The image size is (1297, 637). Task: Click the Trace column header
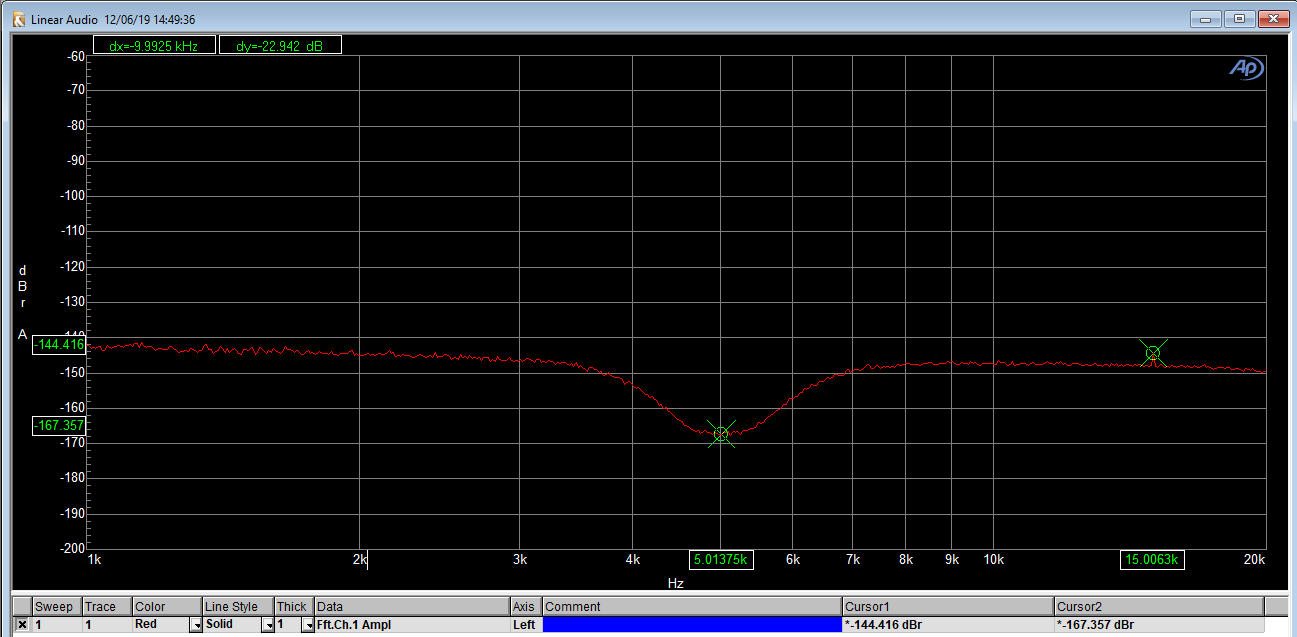107,607
